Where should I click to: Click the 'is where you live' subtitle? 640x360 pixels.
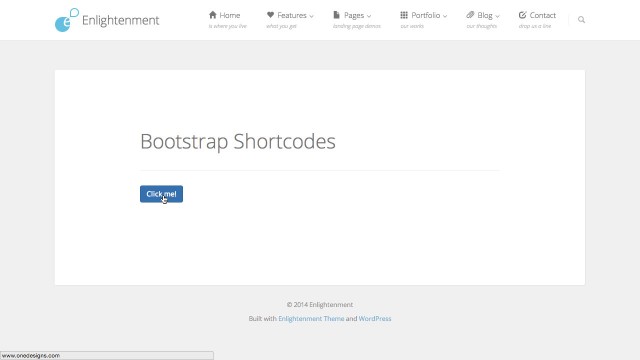(x=228, y=26)
